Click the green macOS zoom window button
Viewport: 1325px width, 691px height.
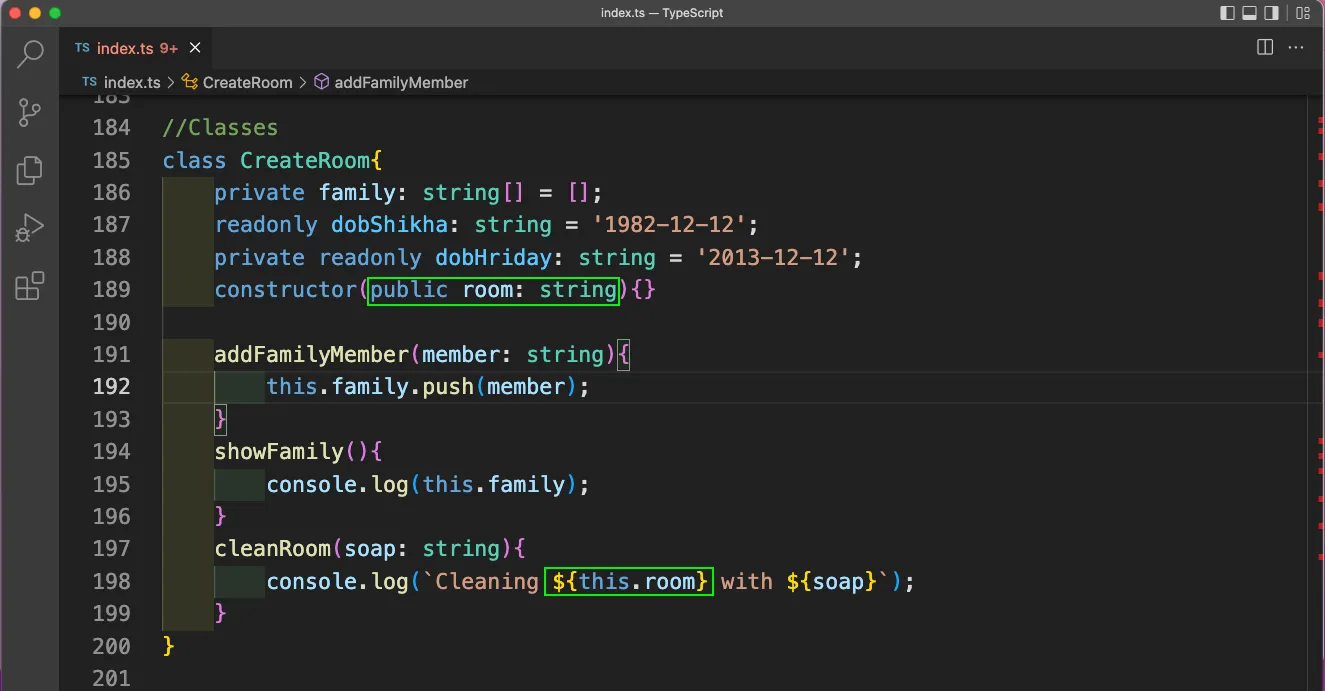coord(54,13)
